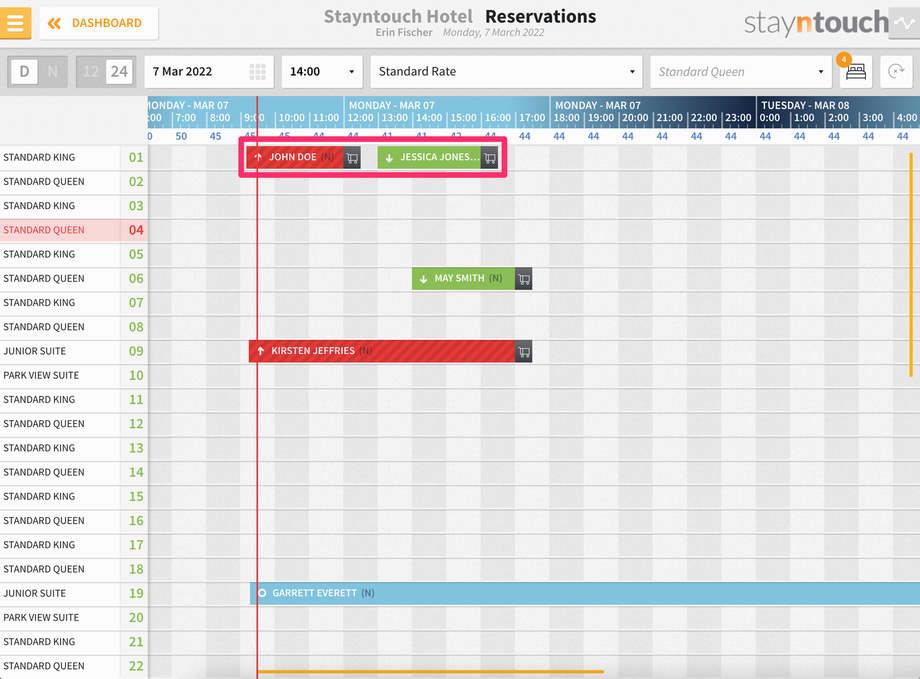This screenshot has height=679, width=920.
Task: Click the departure arrow on John Doe block
Action: coord(258,157)
